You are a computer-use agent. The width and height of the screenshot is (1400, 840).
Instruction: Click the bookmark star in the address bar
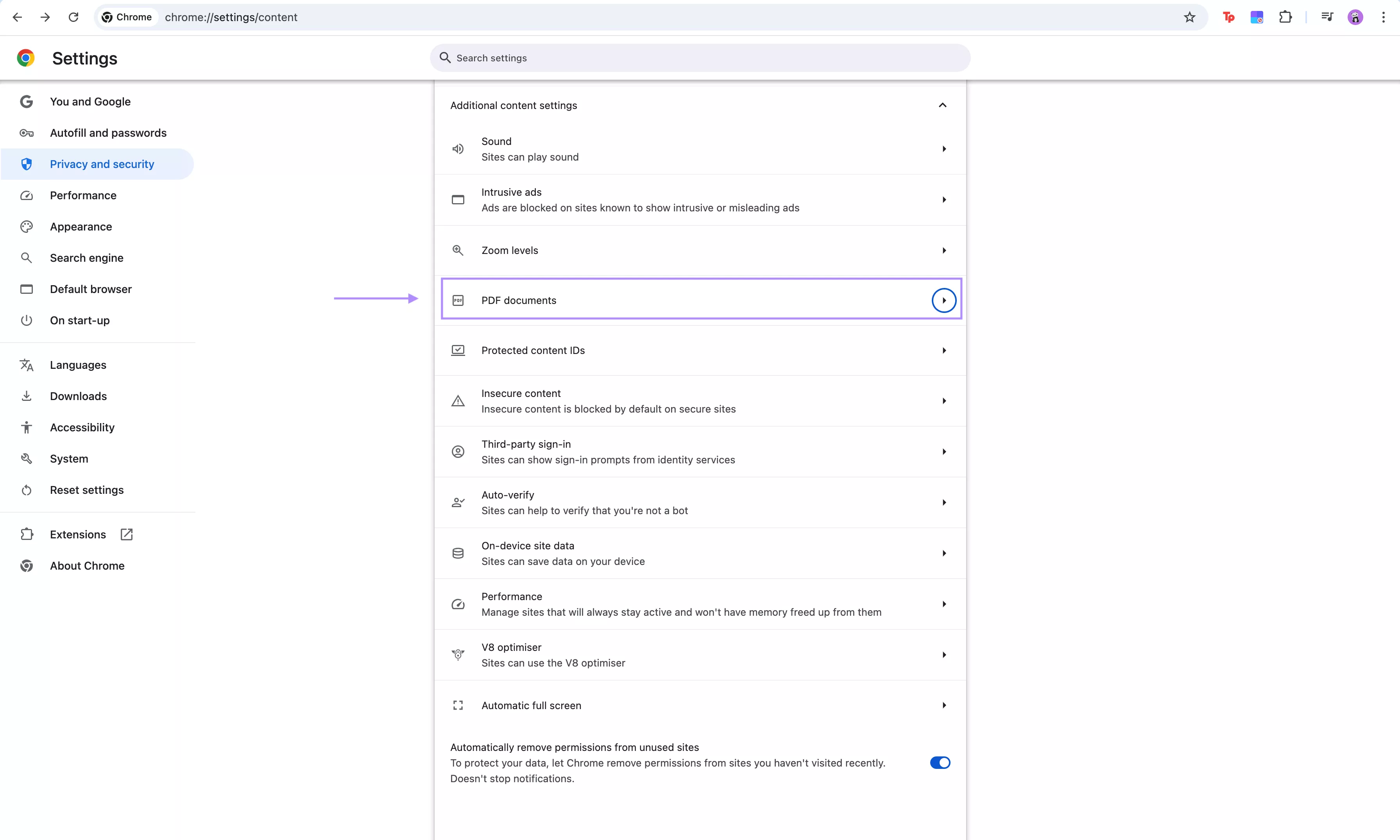[1189, 17]
